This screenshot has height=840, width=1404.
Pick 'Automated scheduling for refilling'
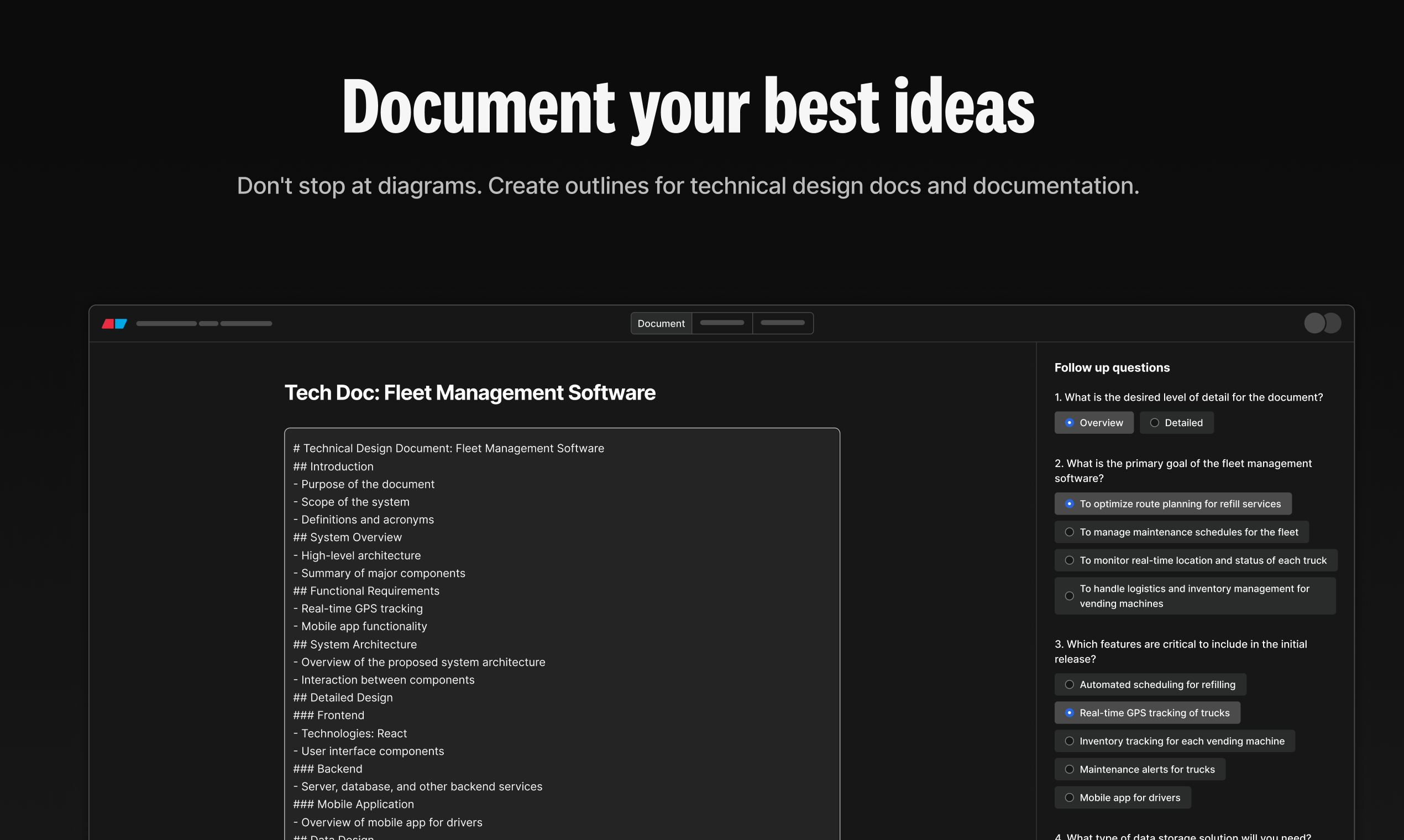(x=1150, y=684)
